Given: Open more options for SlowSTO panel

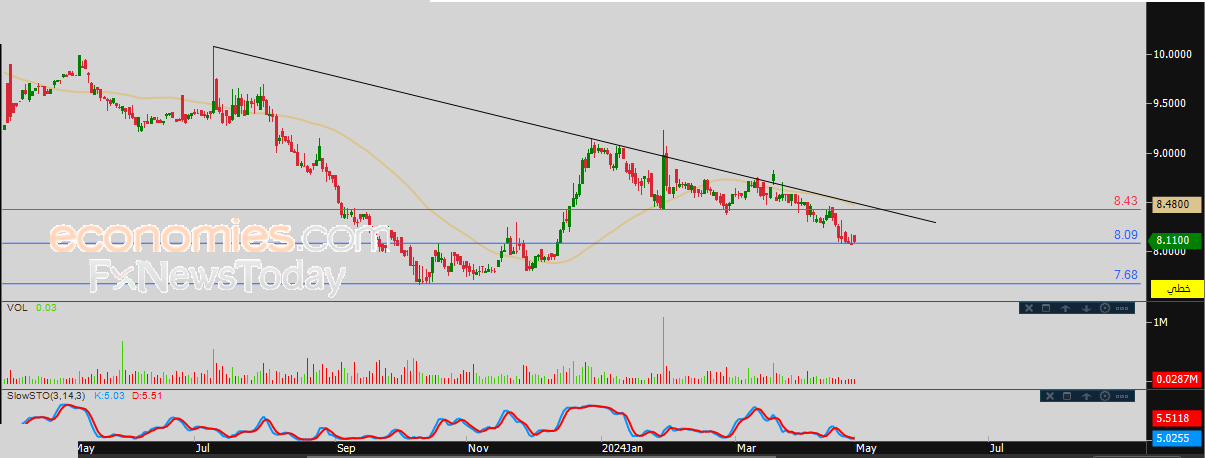Looking at the screenshot, I should pyautogui.click(x=1122, y=396).
